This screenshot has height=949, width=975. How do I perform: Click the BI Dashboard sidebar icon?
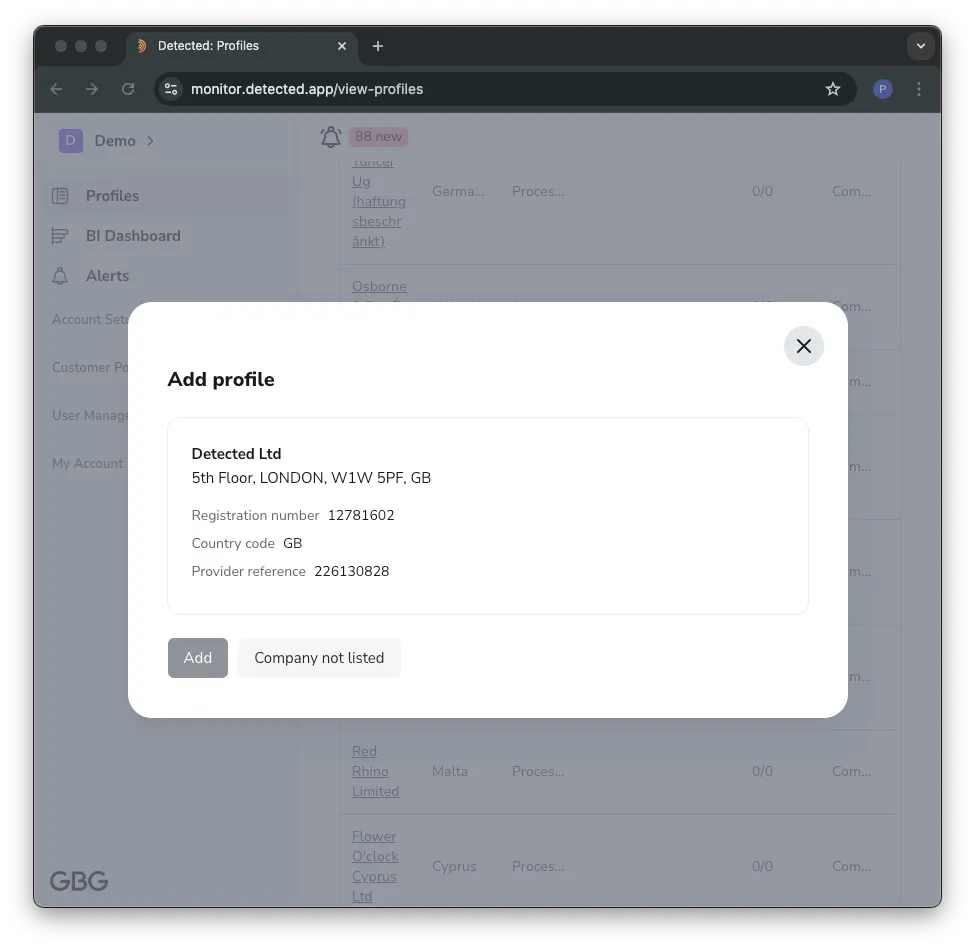click(x=60, y=236)
